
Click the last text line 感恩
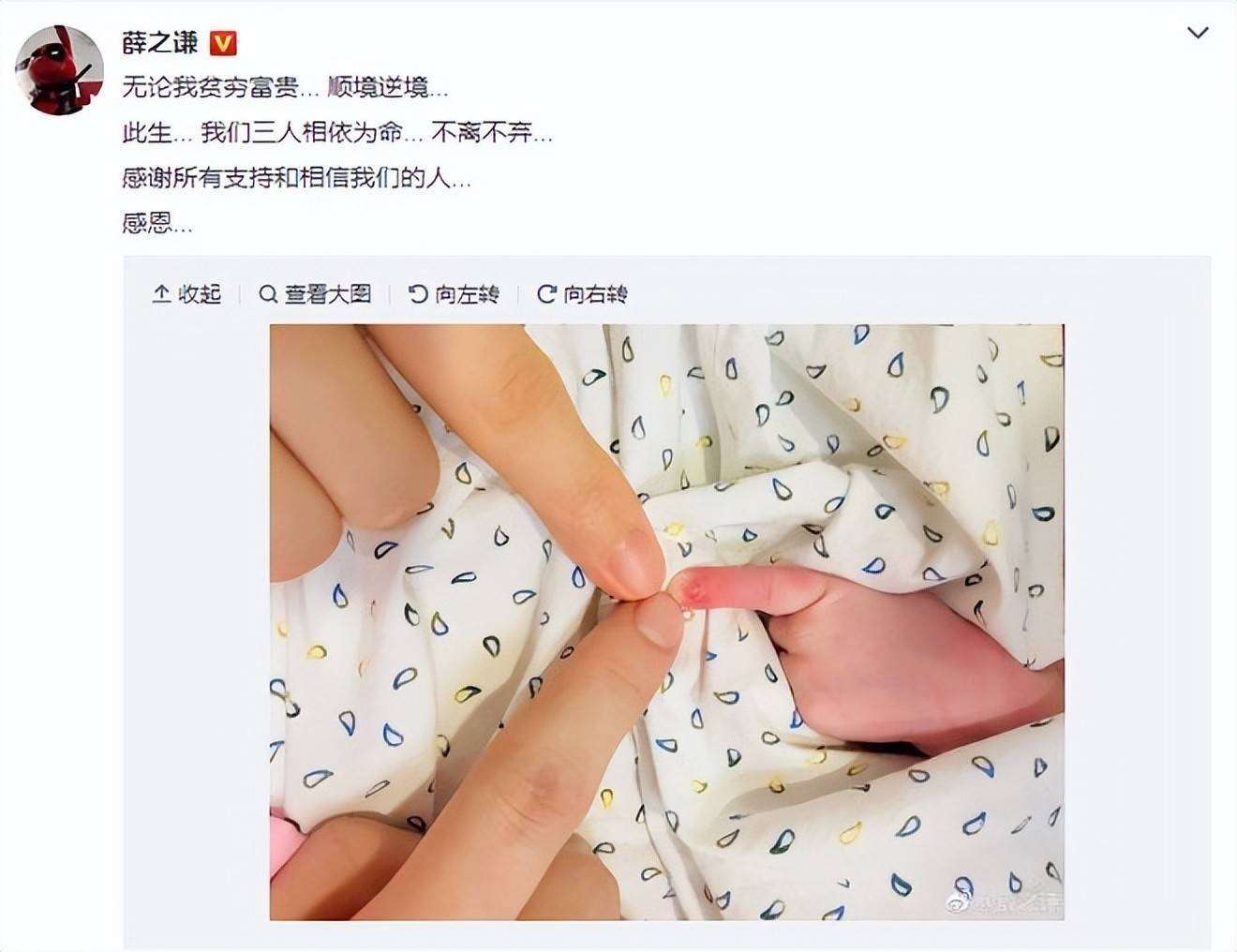tap(157, 223)
